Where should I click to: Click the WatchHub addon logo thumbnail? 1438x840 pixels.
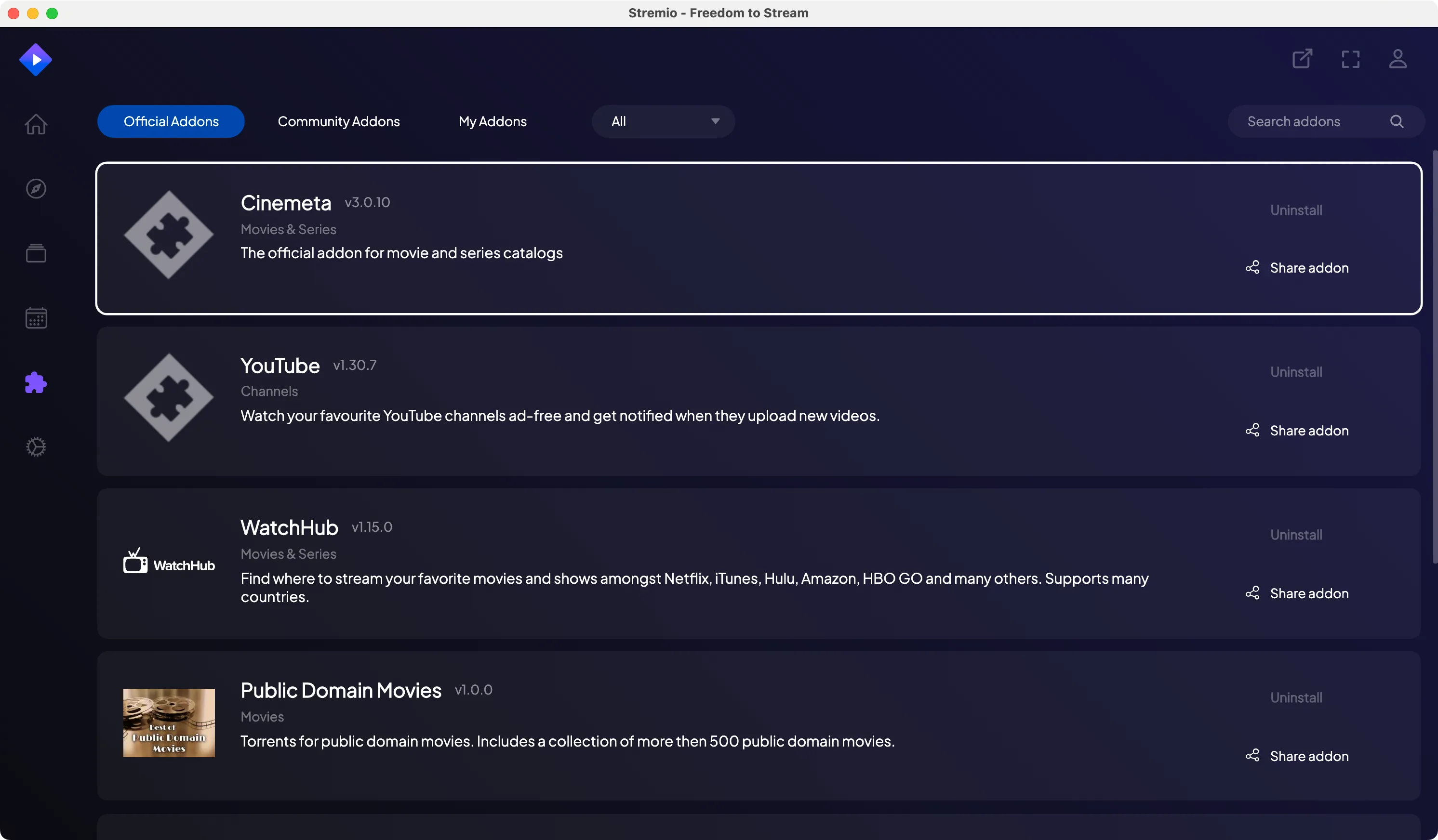tap(168, 562)
